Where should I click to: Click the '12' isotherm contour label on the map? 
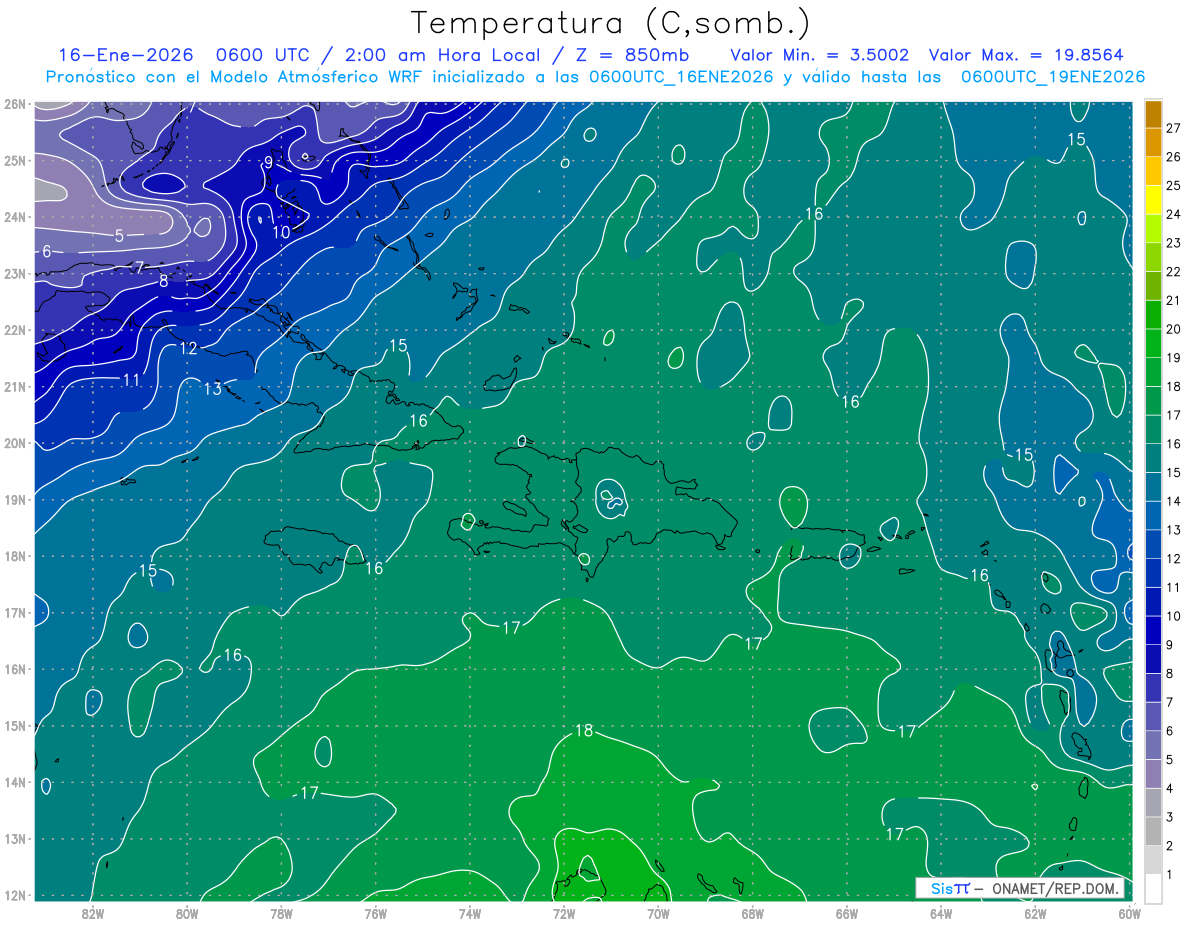pyautogui.click(x=189, y=348)
